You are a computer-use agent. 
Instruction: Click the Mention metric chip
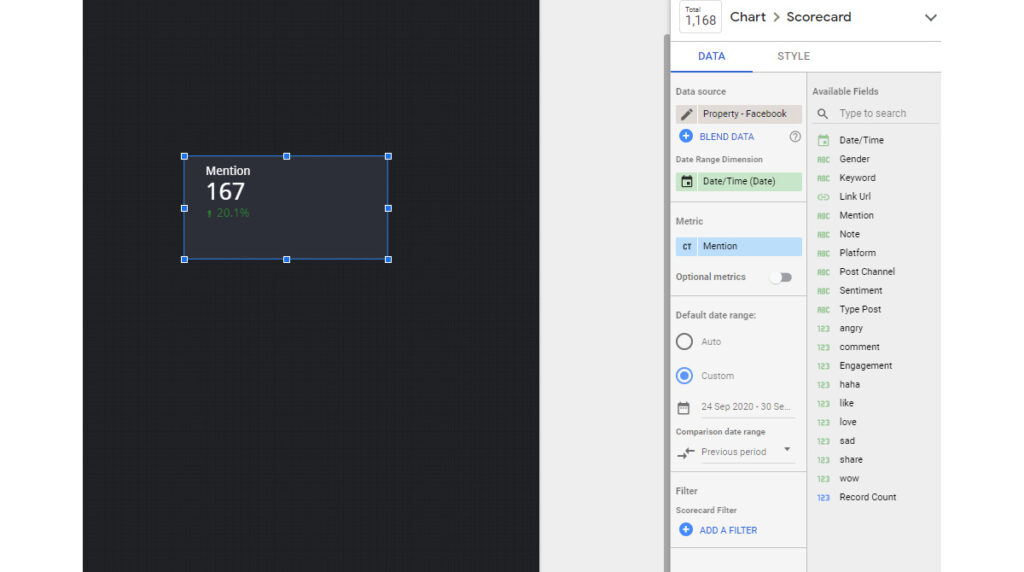click(739, 246)
